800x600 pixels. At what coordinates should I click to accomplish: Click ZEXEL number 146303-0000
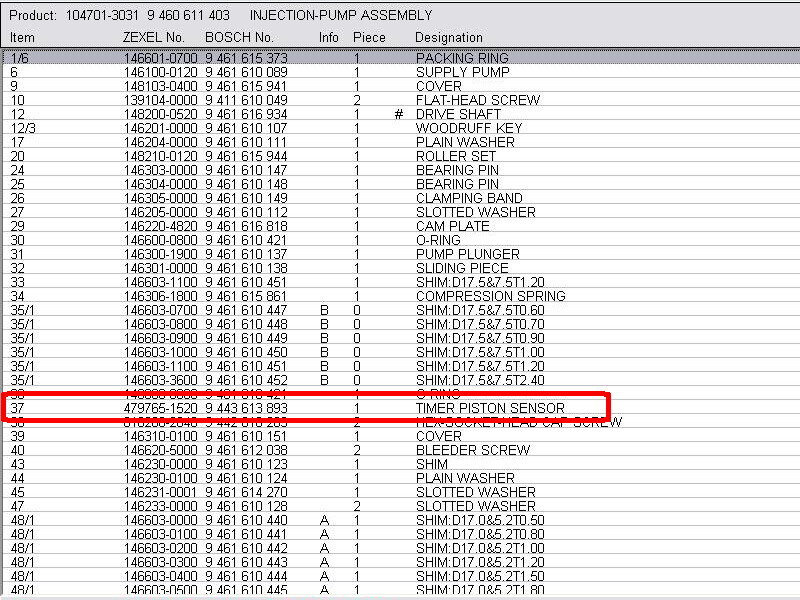point(160,170)
